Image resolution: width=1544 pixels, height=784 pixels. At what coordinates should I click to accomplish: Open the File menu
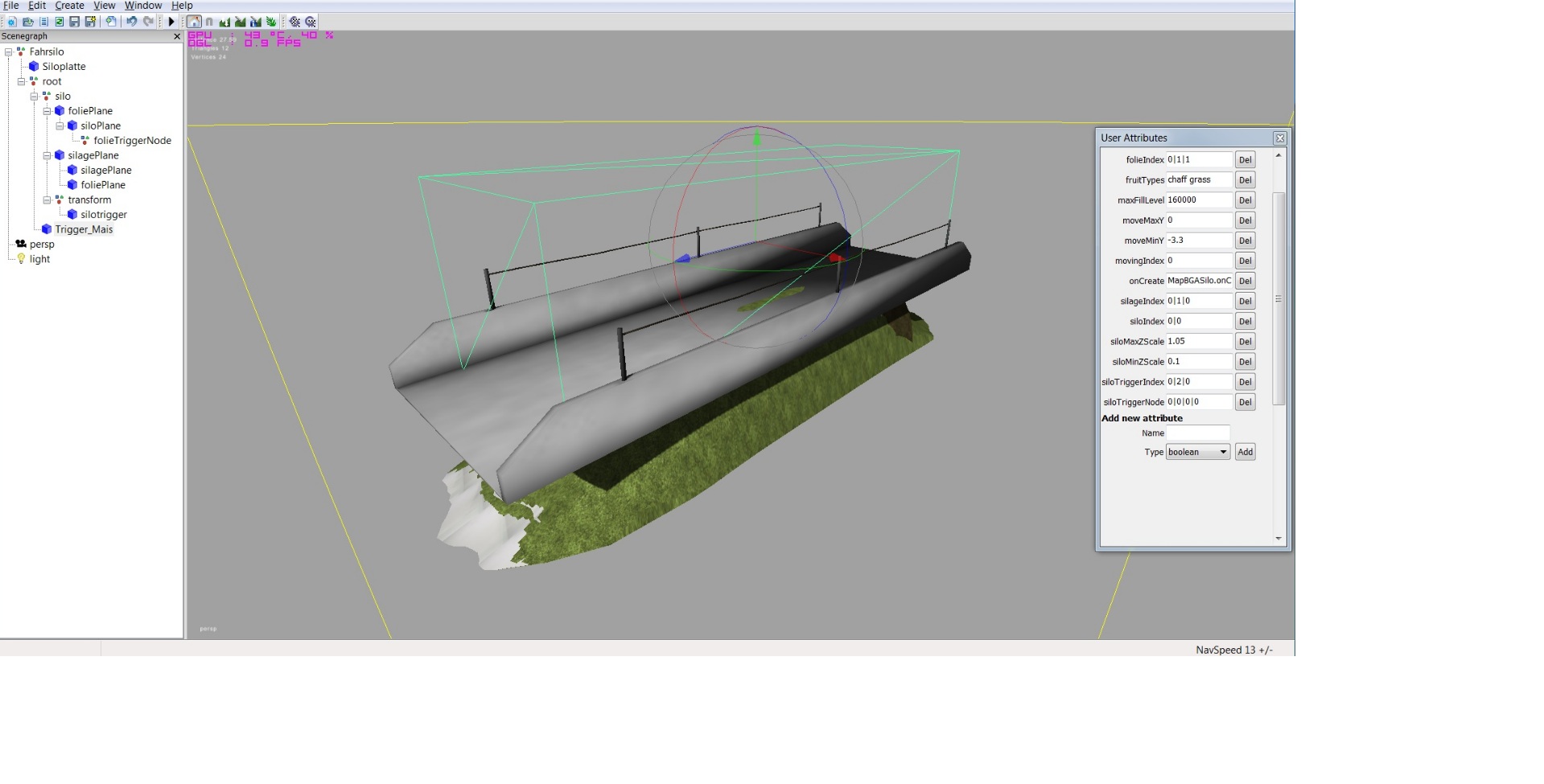(11, 6)
